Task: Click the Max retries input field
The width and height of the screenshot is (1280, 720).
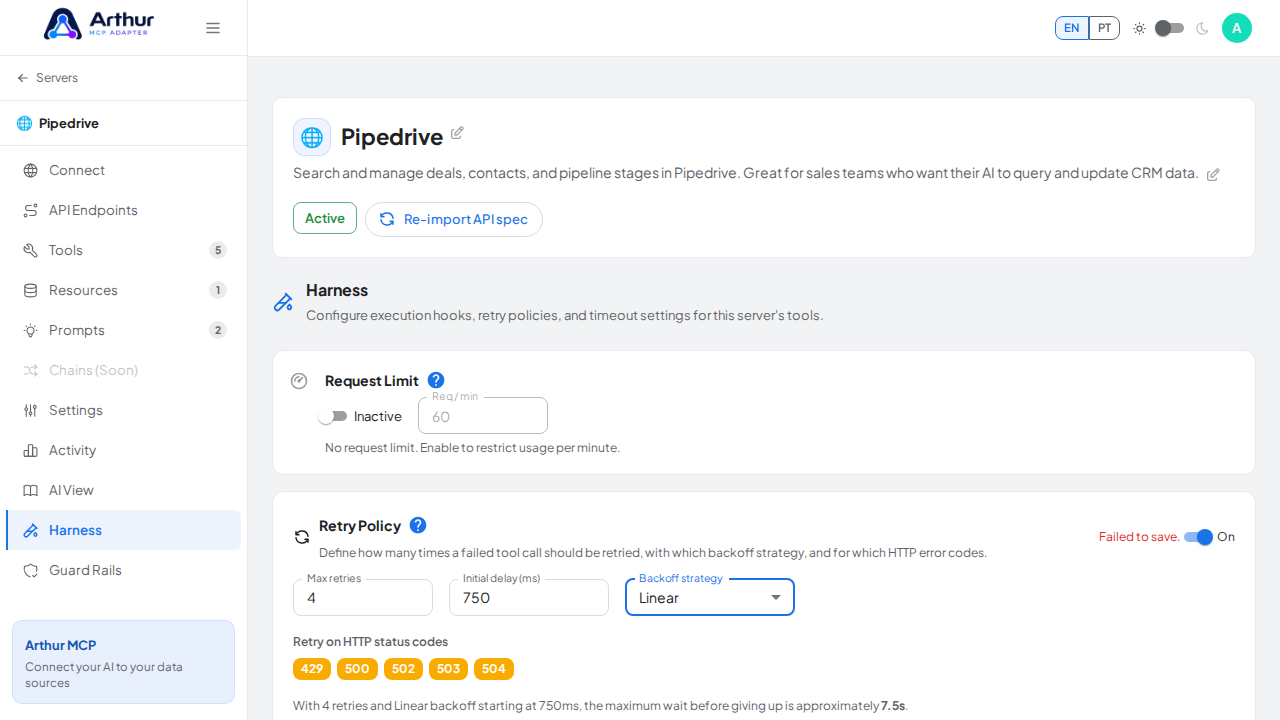Action: [x=363, y=597]
